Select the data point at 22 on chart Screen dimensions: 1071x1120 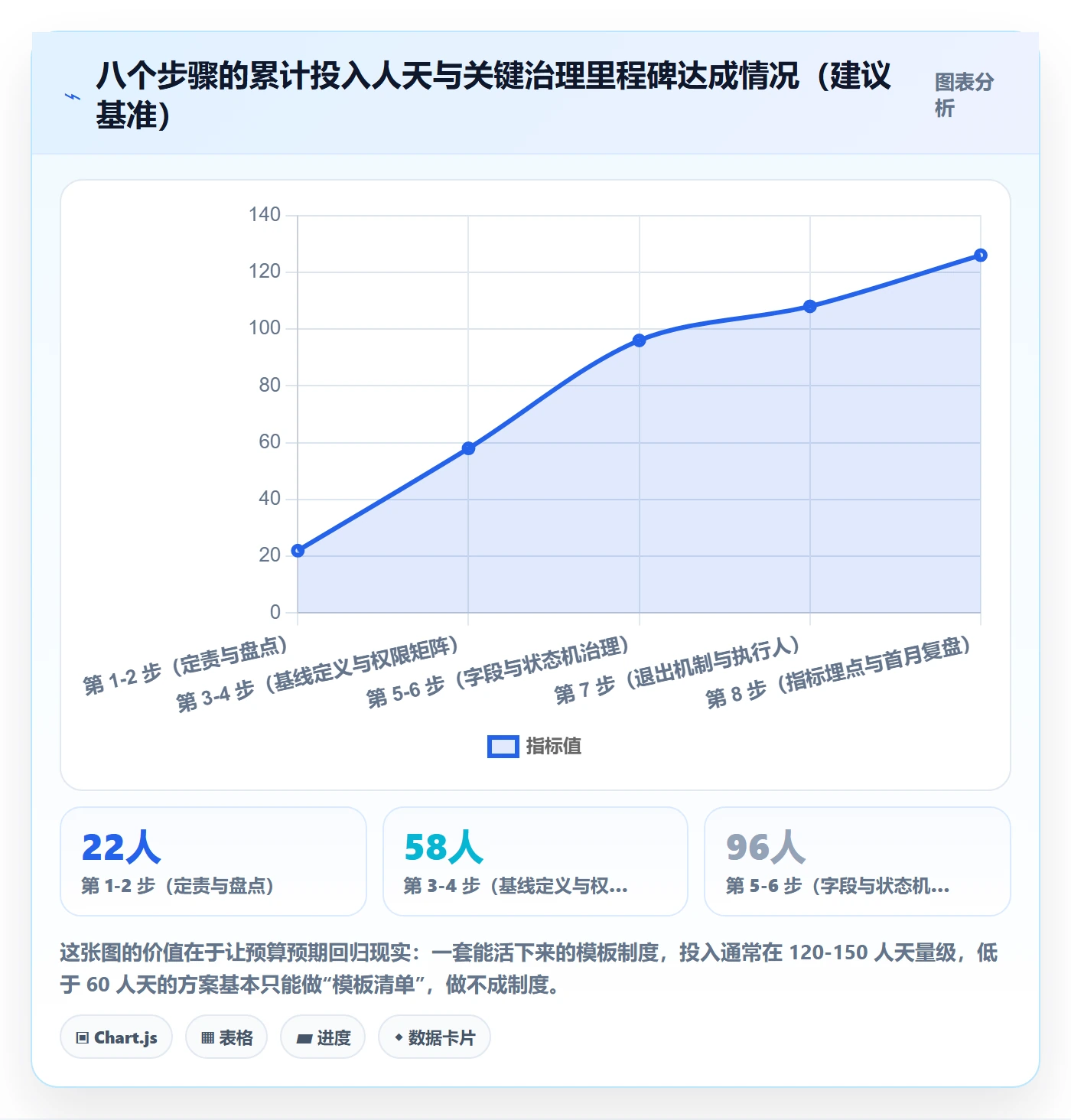(298, 551)
